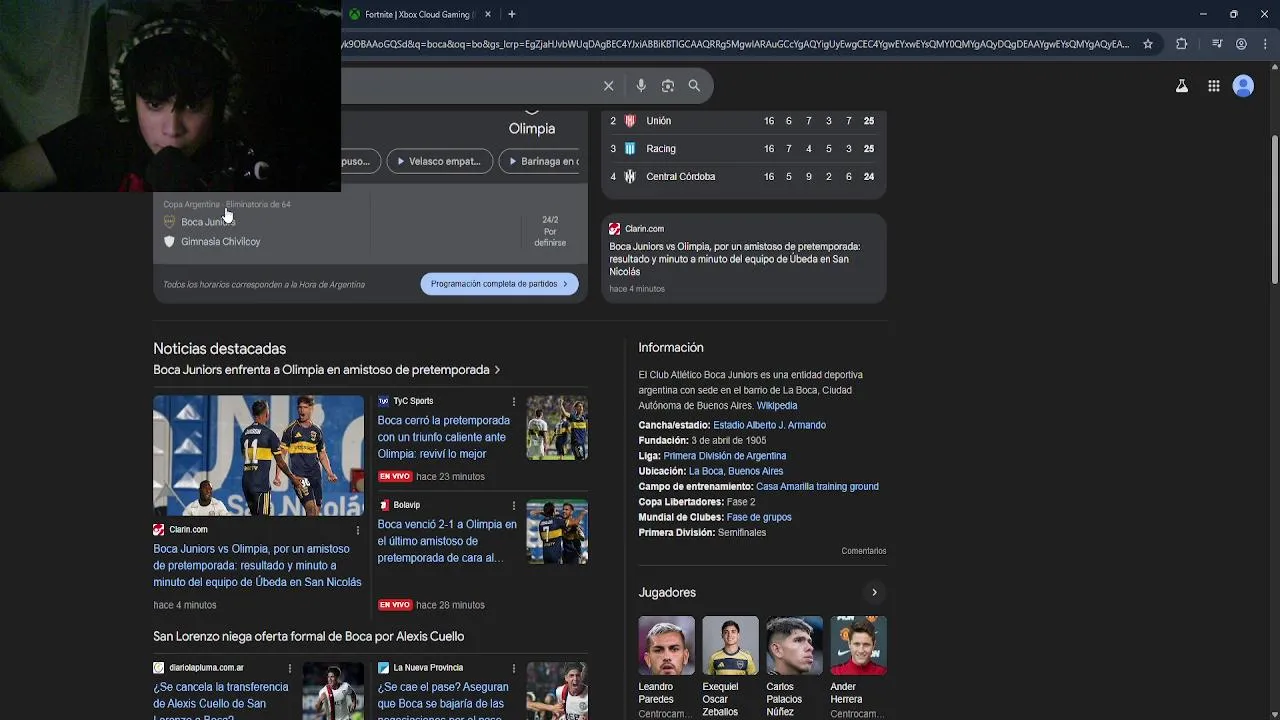
Task: Click Unión team crest in standings
Action: 630,121
